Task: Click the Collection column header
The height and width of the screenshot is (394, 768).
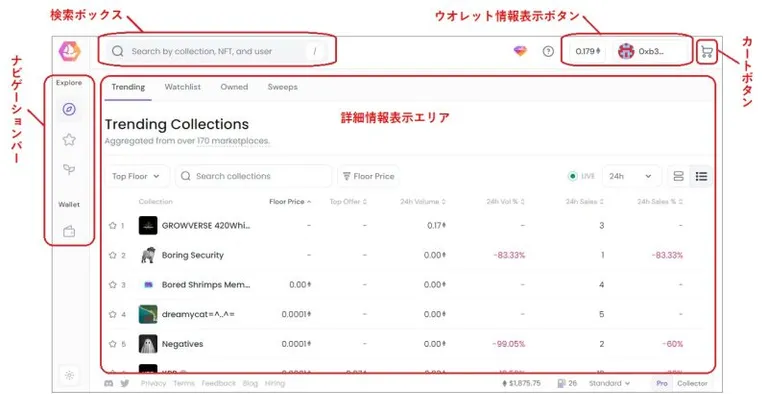Action: pos(155,201)
